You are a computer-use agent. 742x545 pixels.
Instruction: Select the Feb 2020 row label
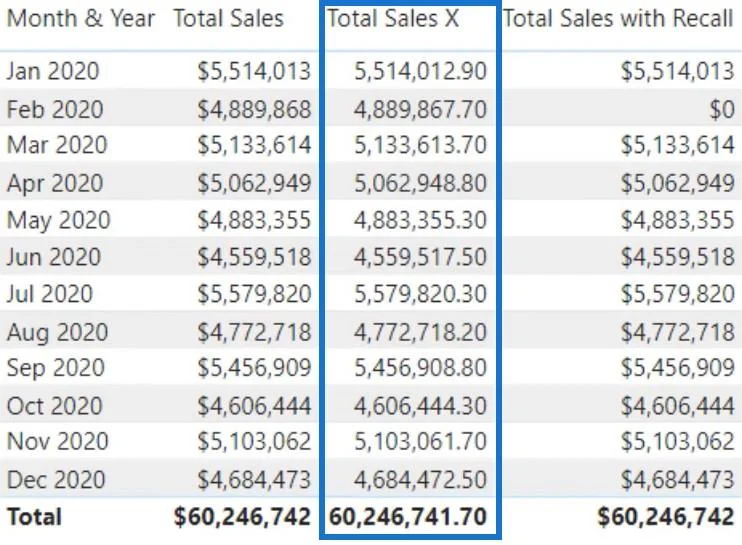tap(55, 109)
